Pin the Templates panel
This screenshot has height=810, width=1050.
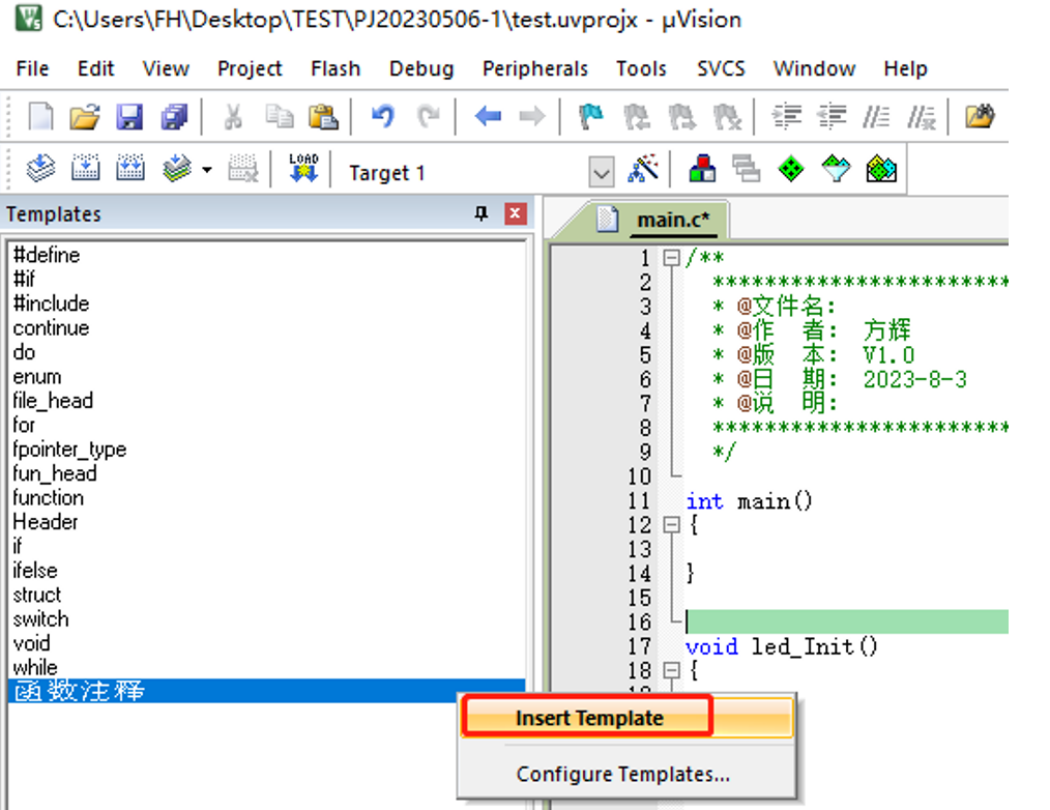click(x=481, y=214)
